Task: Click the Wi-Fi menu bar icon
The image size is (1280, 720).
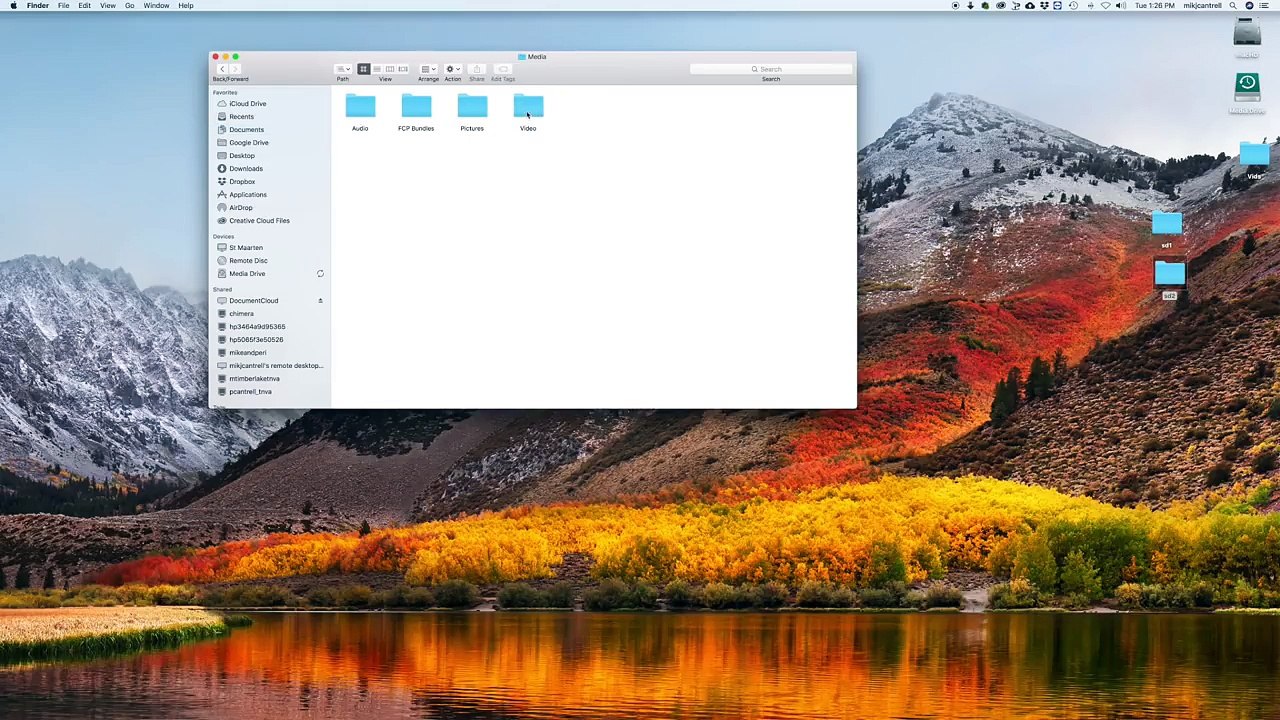Action: click(x=1105, y=6)
